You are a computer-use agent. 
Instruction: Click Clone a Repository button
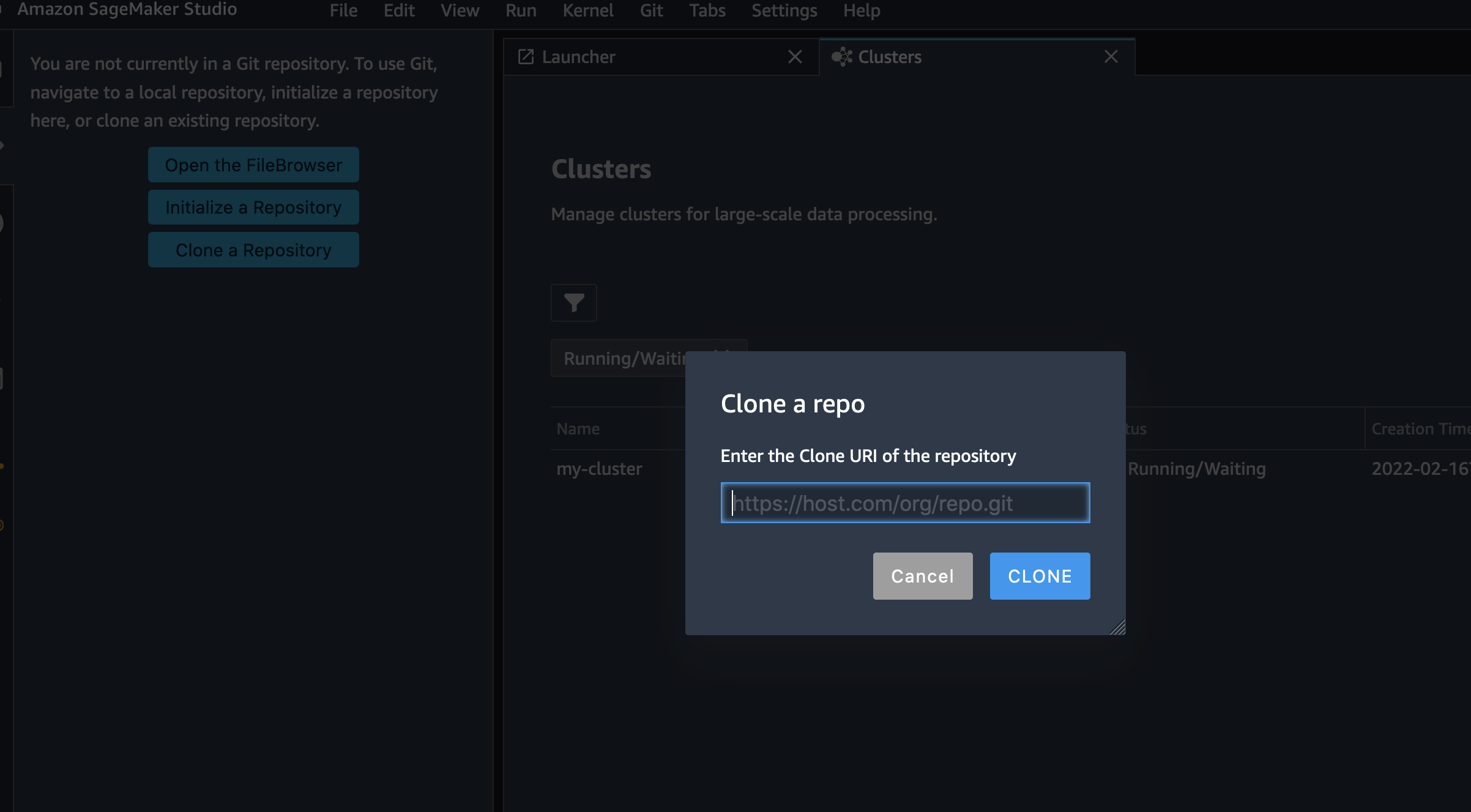(x=253, y=250)
